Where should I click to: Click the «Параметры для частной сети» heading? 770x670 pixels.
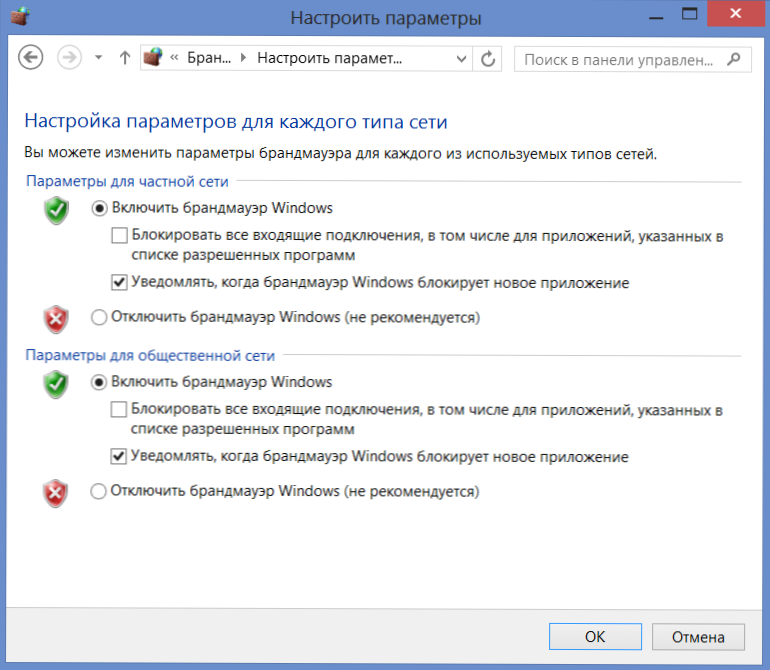(x=127, y=182)
